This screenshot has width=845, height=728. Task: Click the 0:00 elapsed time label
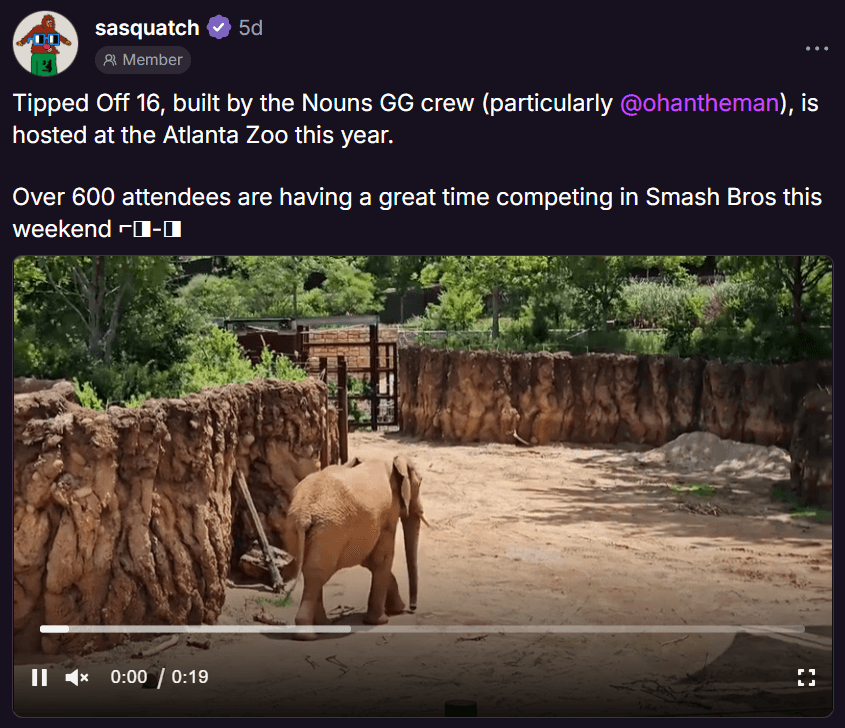pyautogui.click(x=129, y=677)
